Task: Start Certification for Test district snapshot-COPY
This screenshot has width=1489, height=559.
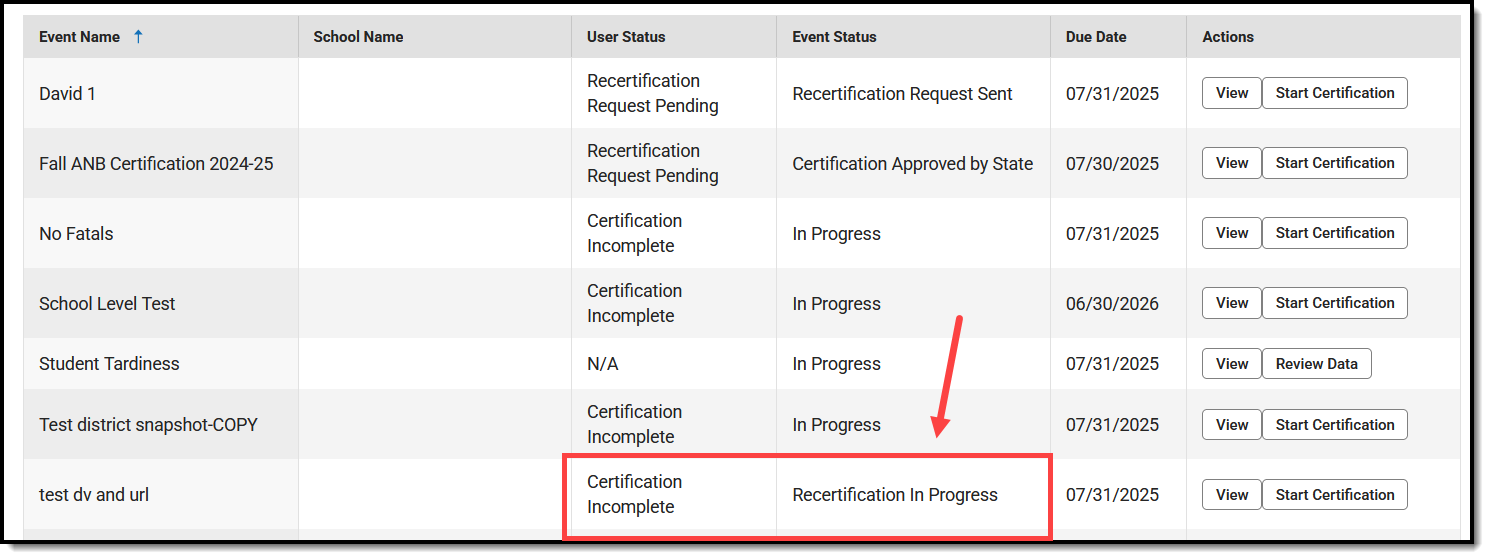Action: tap(1335, 425)
